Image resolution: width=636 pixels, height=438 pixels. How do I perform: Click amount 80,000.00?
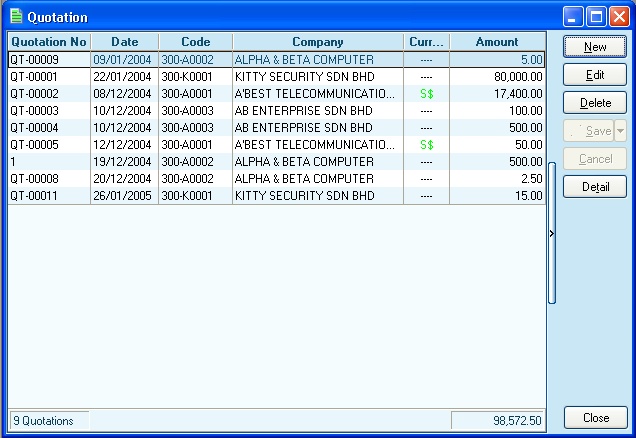point(518,77)
